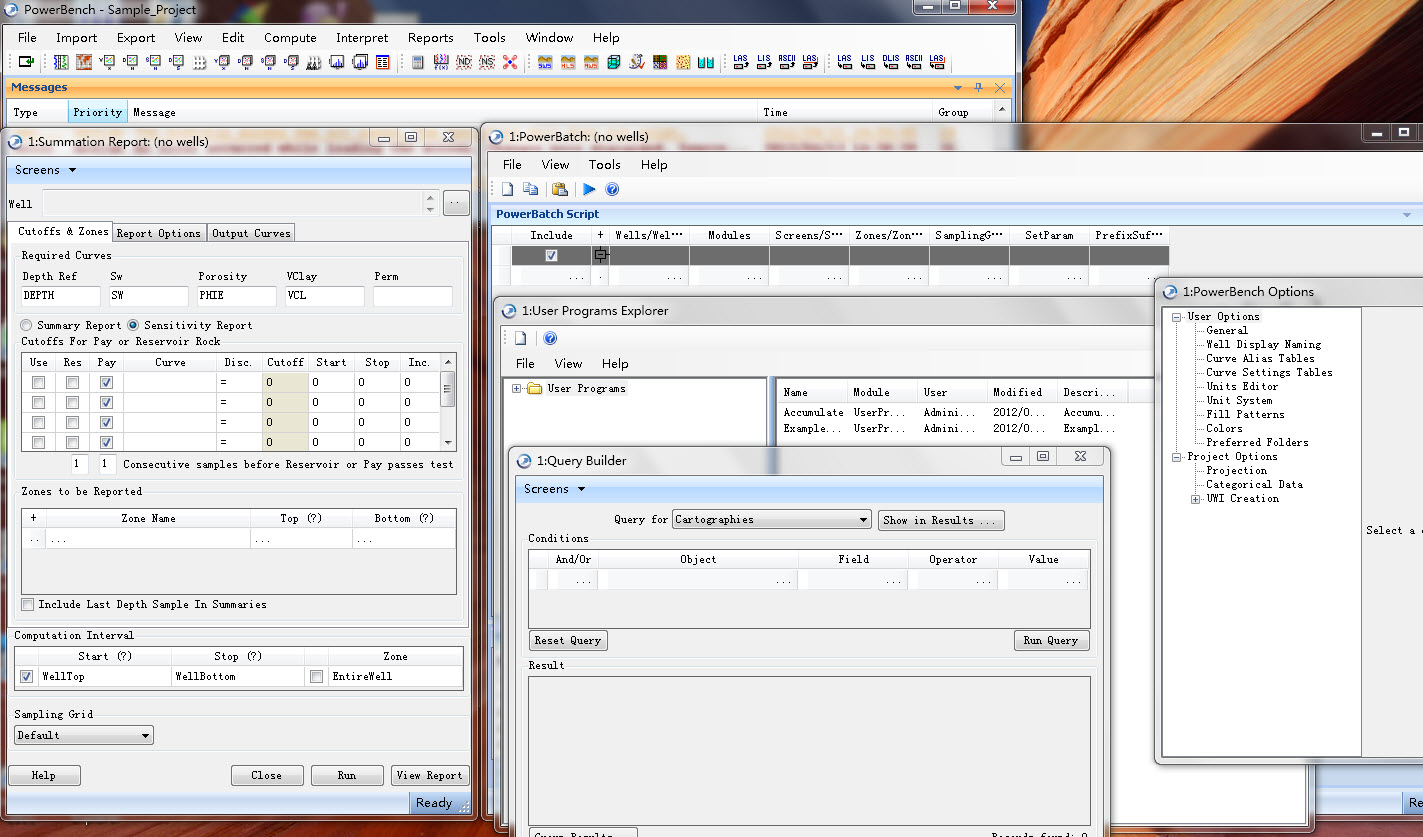Click the Depth Ref input field
The height and width of the screenshot is (837, 1423).
click(61, 296)
